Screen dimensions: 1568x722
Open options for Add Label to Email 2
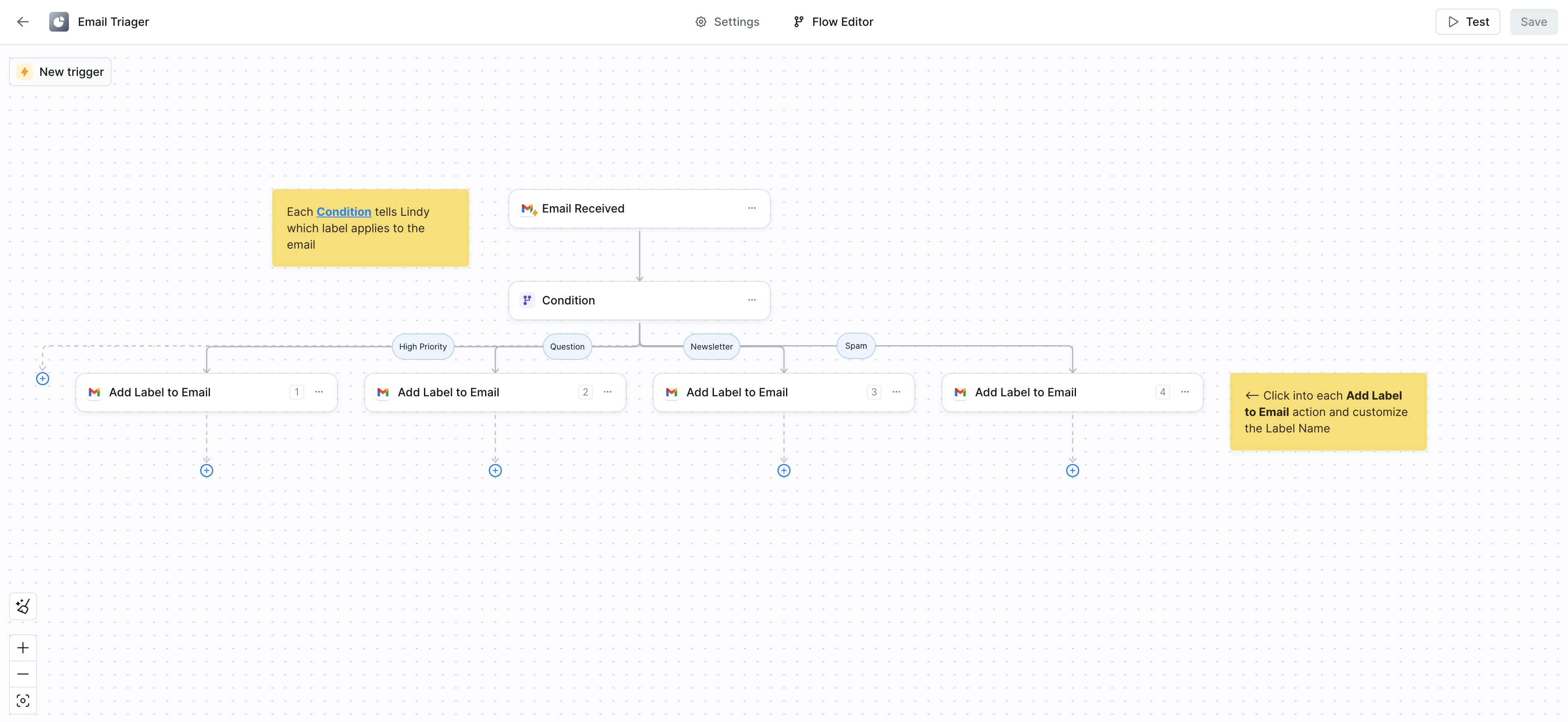pos(608,392)
